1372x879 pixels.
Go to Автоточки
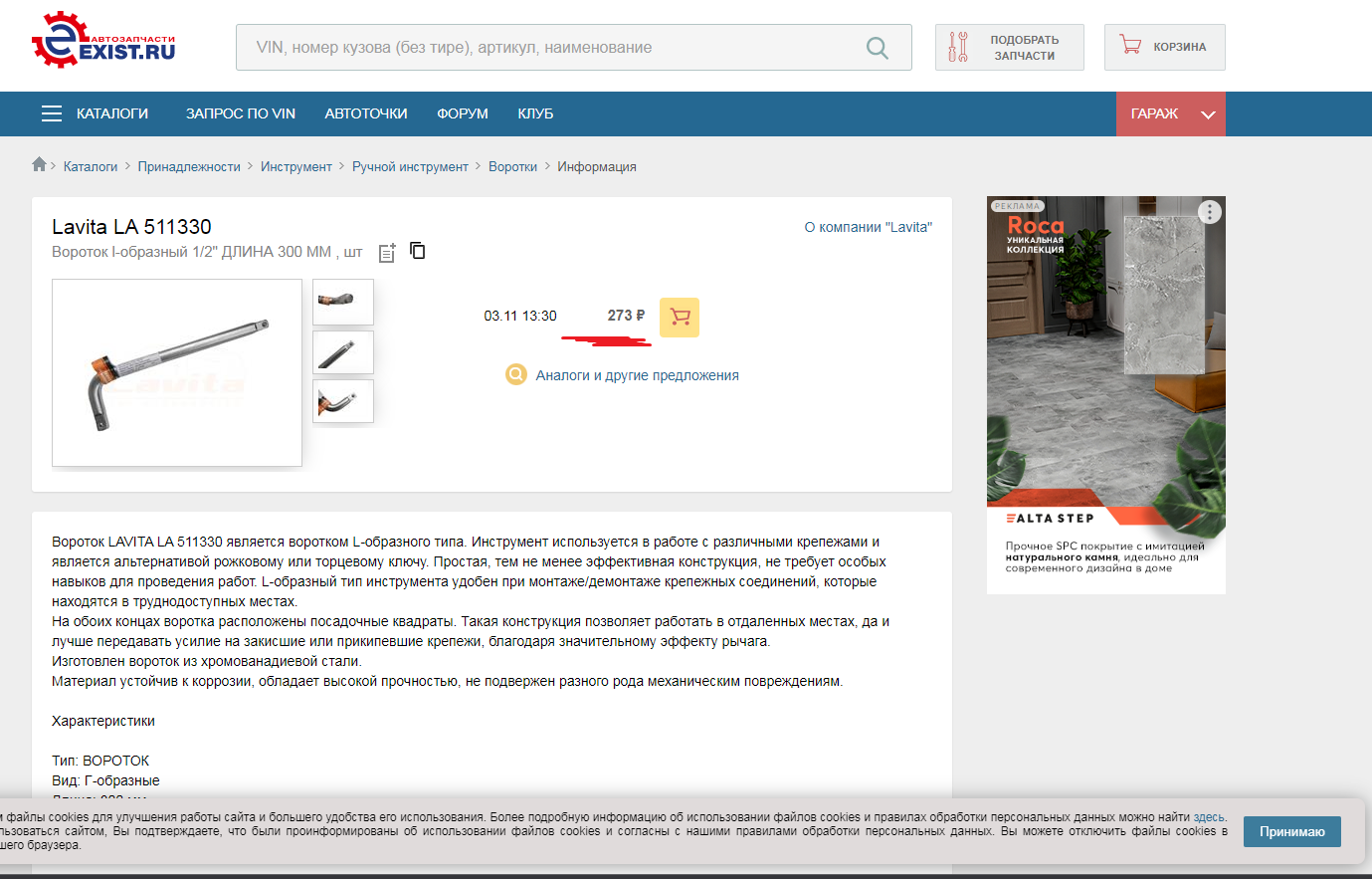pyautogui.click(x=366, y=113)
